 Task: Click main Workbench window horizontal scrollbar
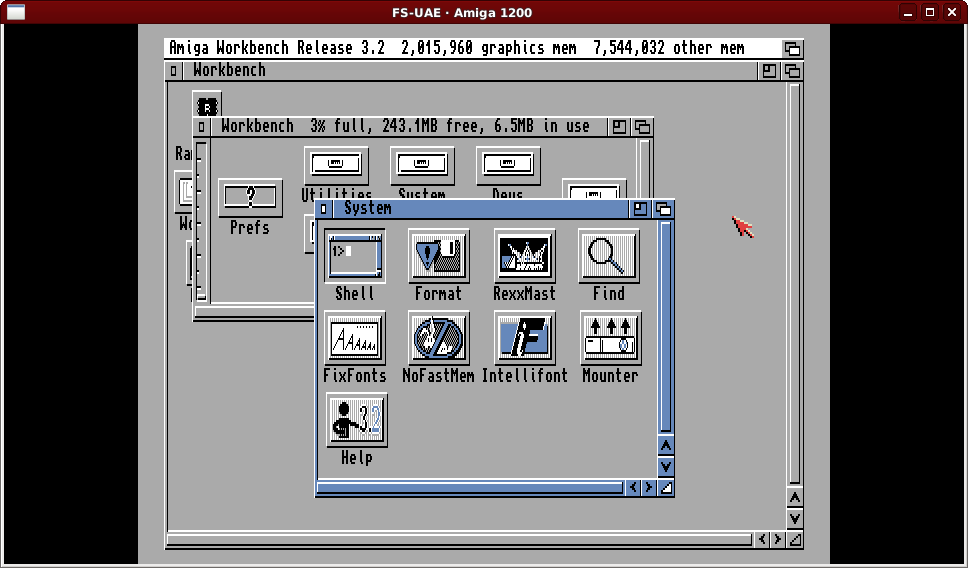[x=460, y=540]
